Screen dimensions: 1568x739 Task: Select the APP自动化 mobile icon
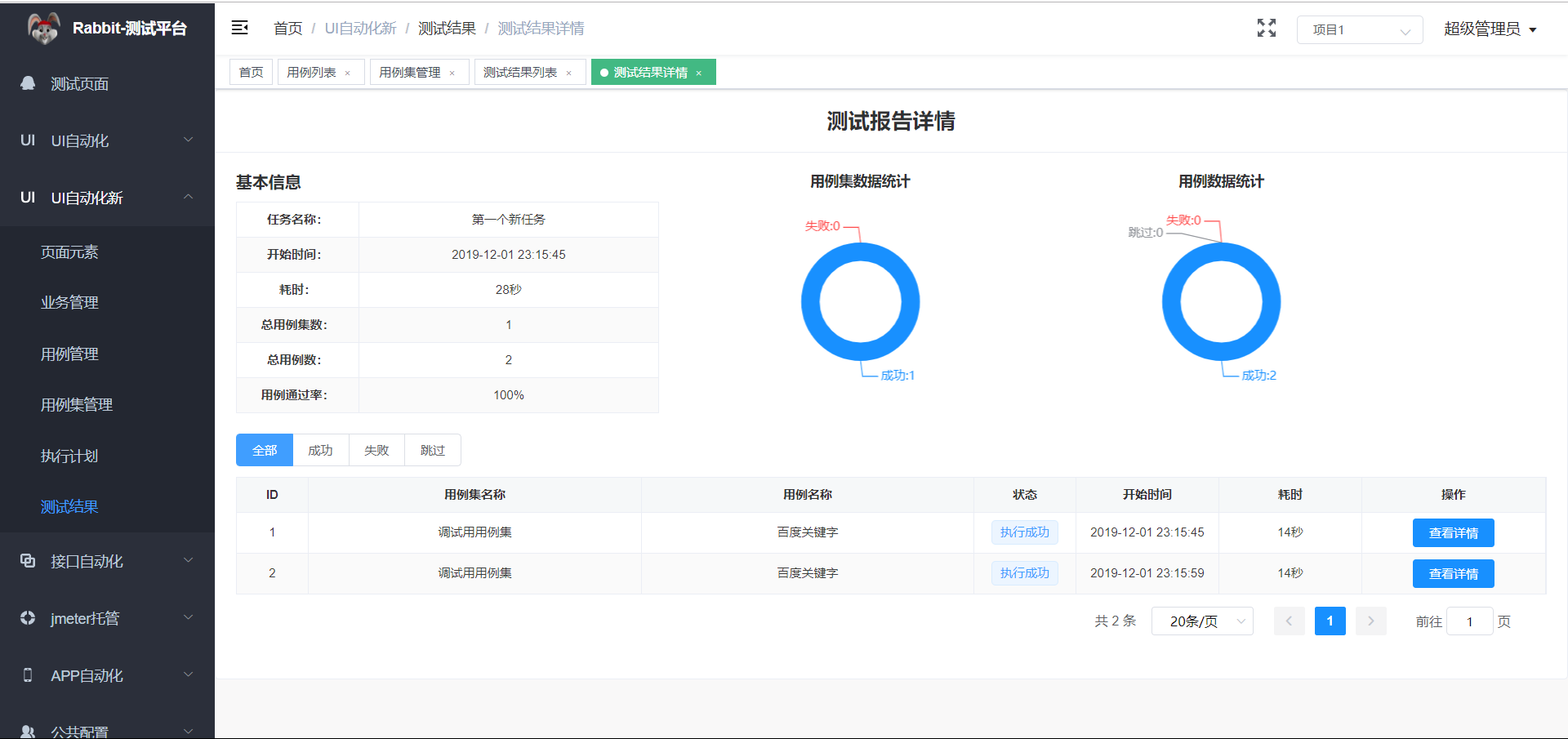(x=27, y=674)
